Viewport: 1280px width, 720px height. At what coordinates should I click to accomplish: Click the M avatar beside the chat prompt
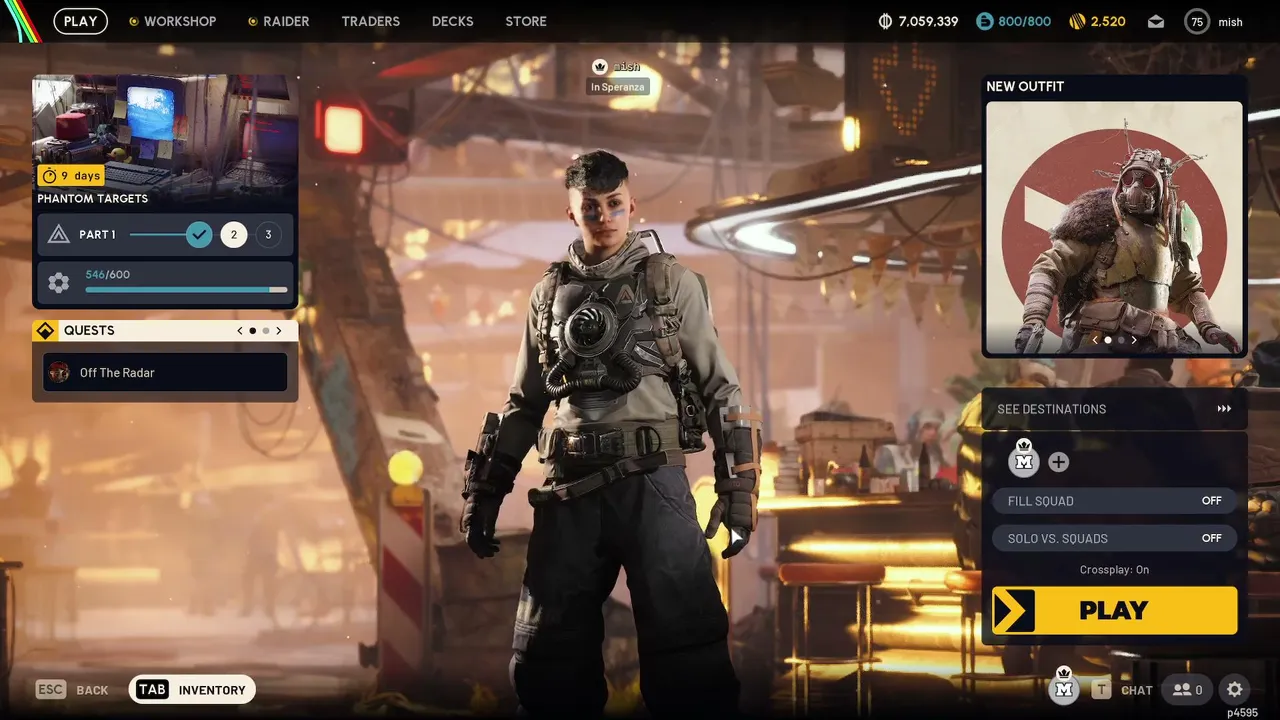[x=1064, y=687]
